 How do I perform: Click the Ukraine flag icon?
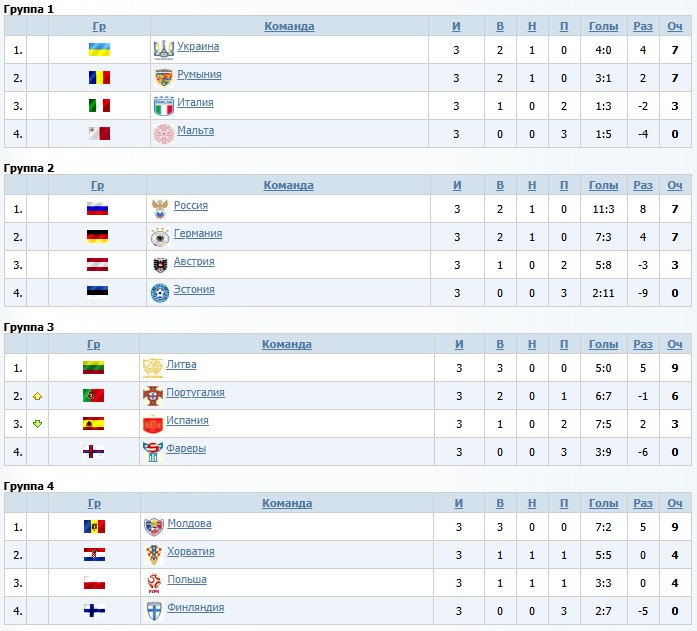coord(99,49)
